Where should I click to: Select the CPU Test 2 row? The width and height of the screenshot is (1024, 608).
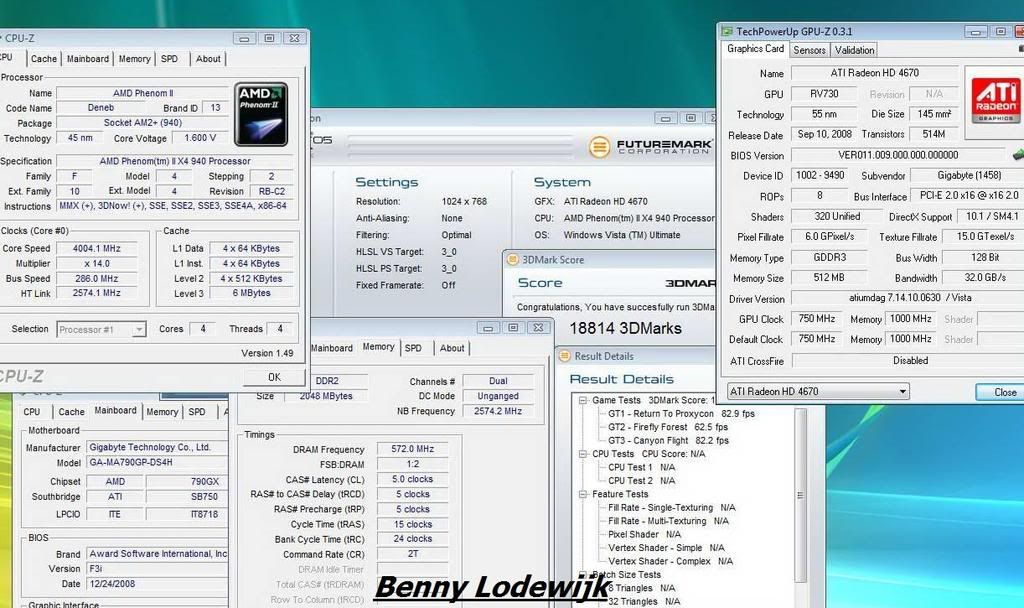[641, 481]
